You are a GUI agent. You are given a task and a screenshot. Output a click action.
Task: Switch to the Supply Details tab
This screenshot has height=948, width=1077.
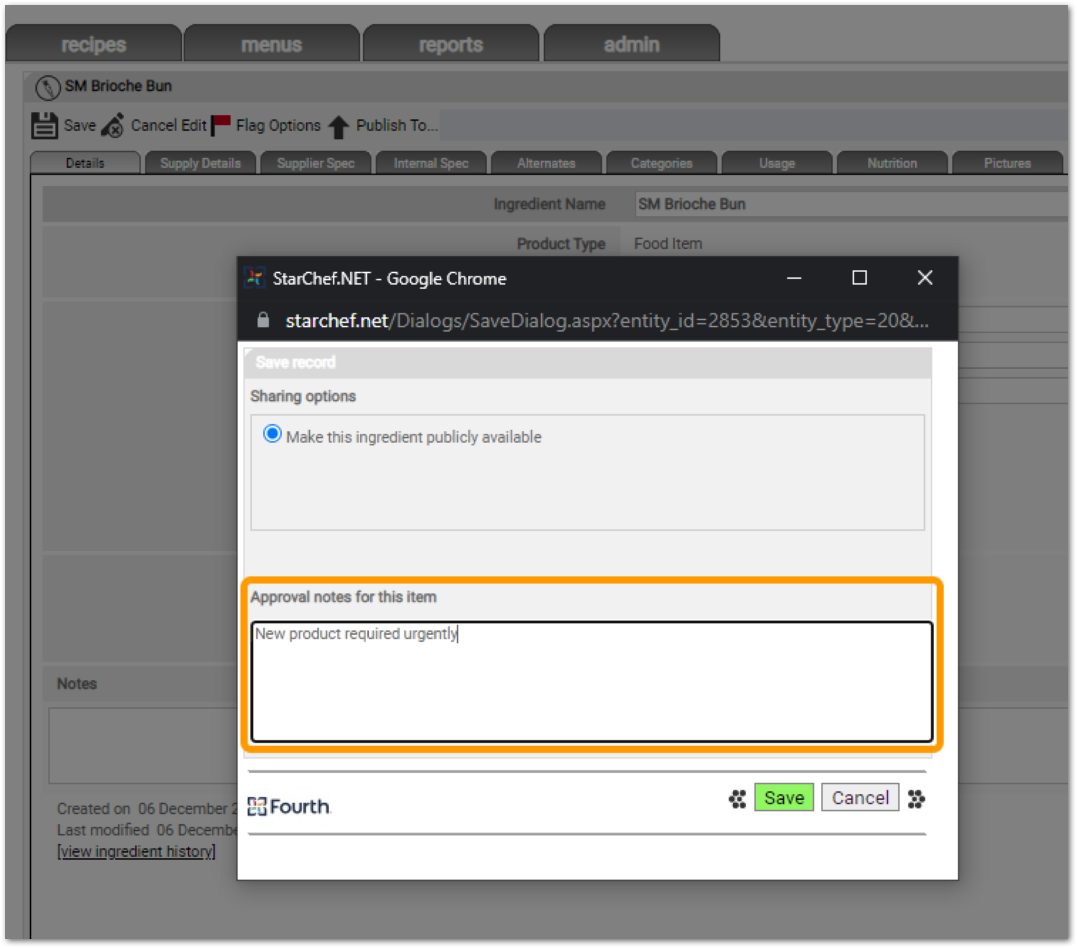pos(201,163)
